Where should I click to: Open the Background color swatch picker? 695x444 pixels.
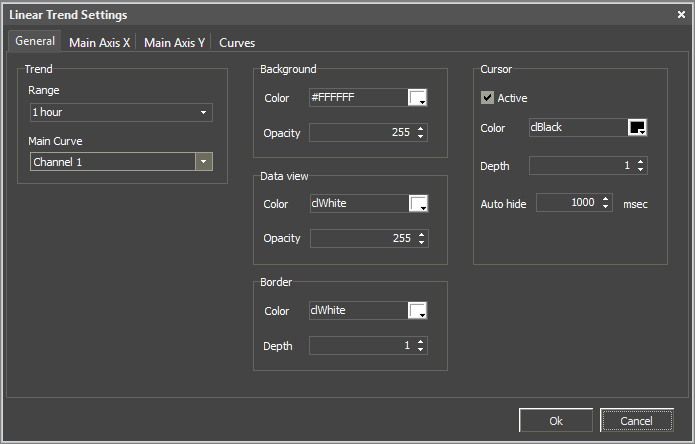tap(418, 97)
